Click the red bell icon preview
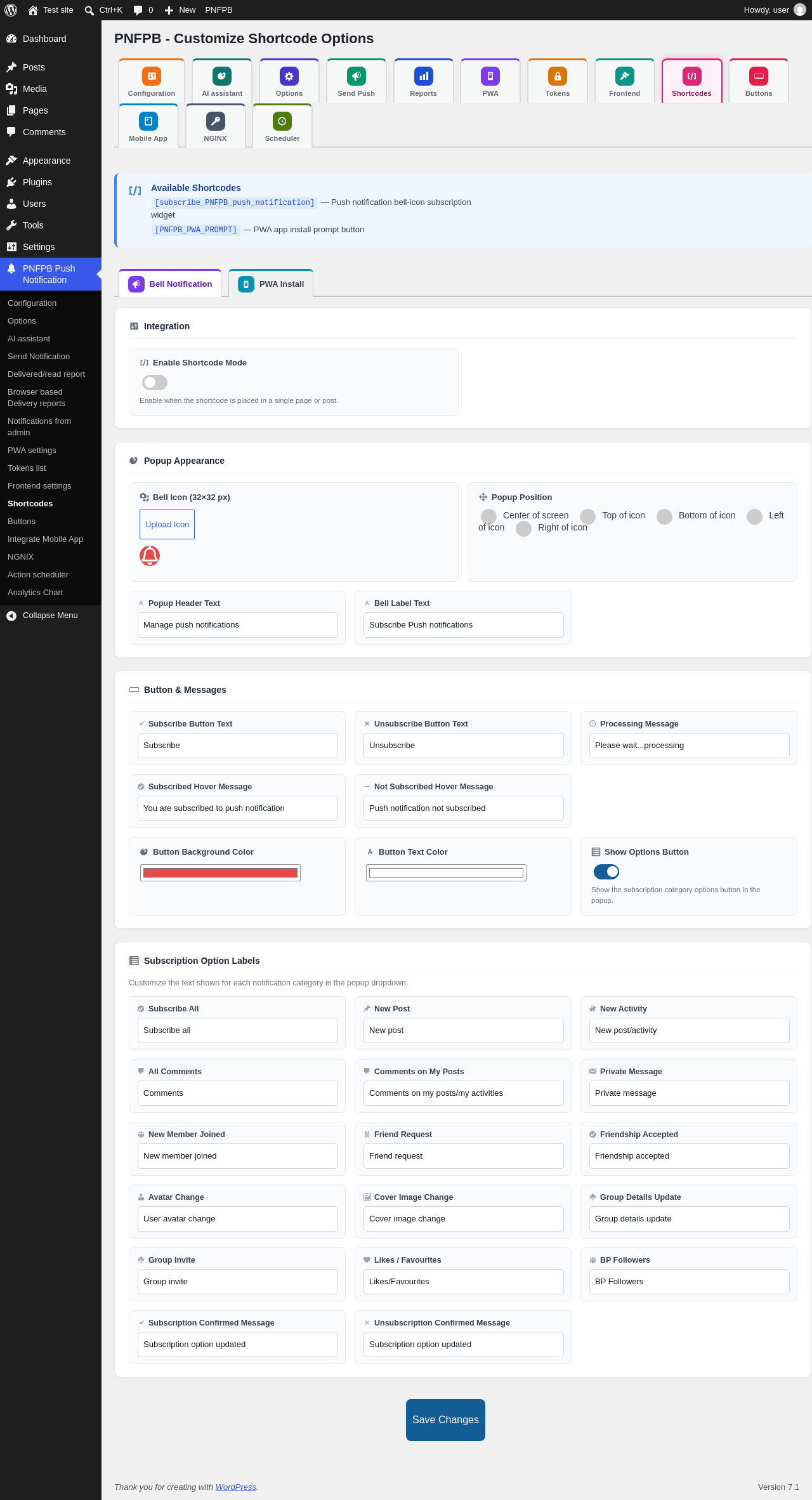This screenshot has height=1500, width=812. tap(150, 556)
